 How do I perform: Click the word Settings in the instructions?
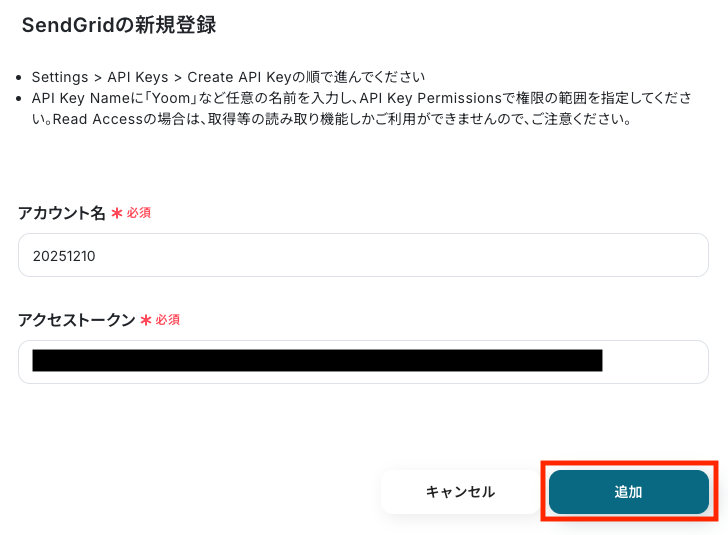coord(60,77)
